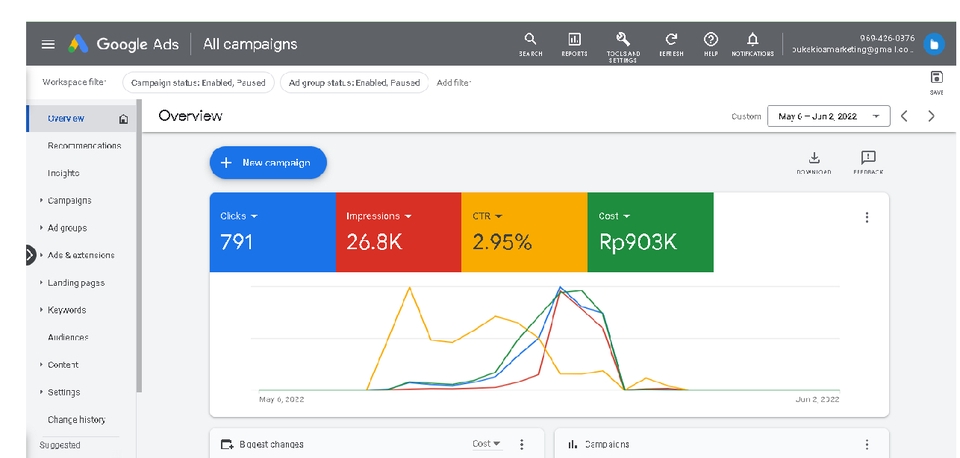960x458 pixels.
Task: Open Campaigns card three-dot menu
Action: coord(866,445)
